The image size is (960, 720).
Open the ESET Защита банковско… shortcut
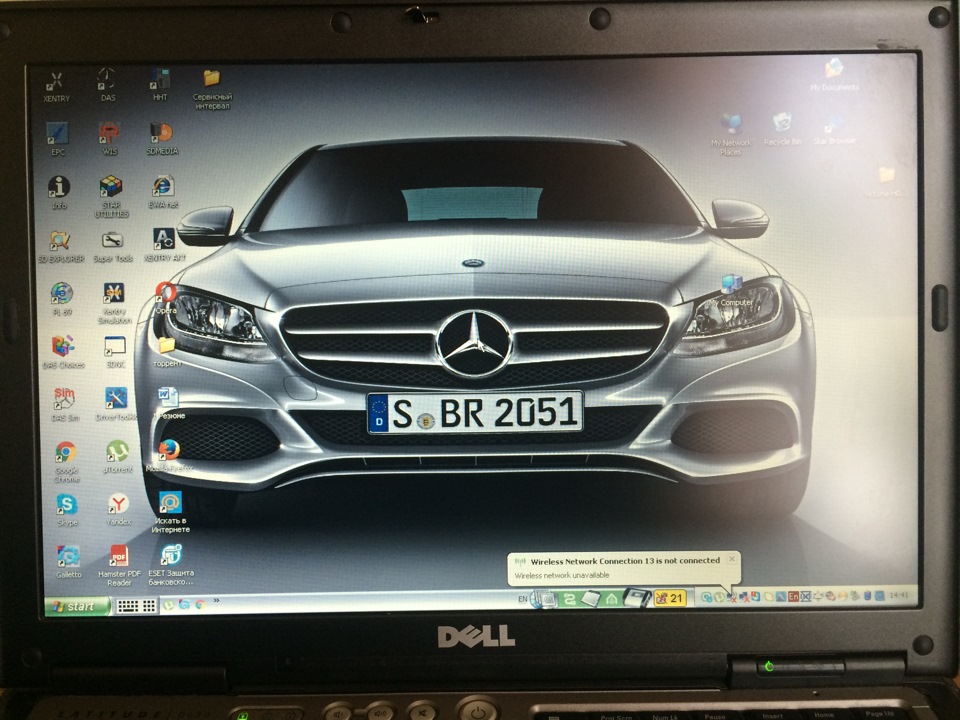171,565
